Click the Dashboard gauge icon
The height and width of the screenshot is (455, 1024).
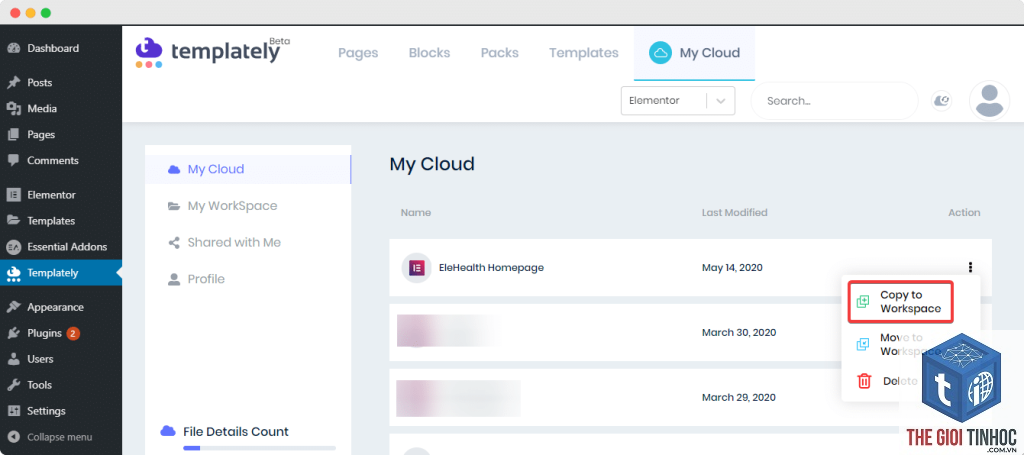13,48
